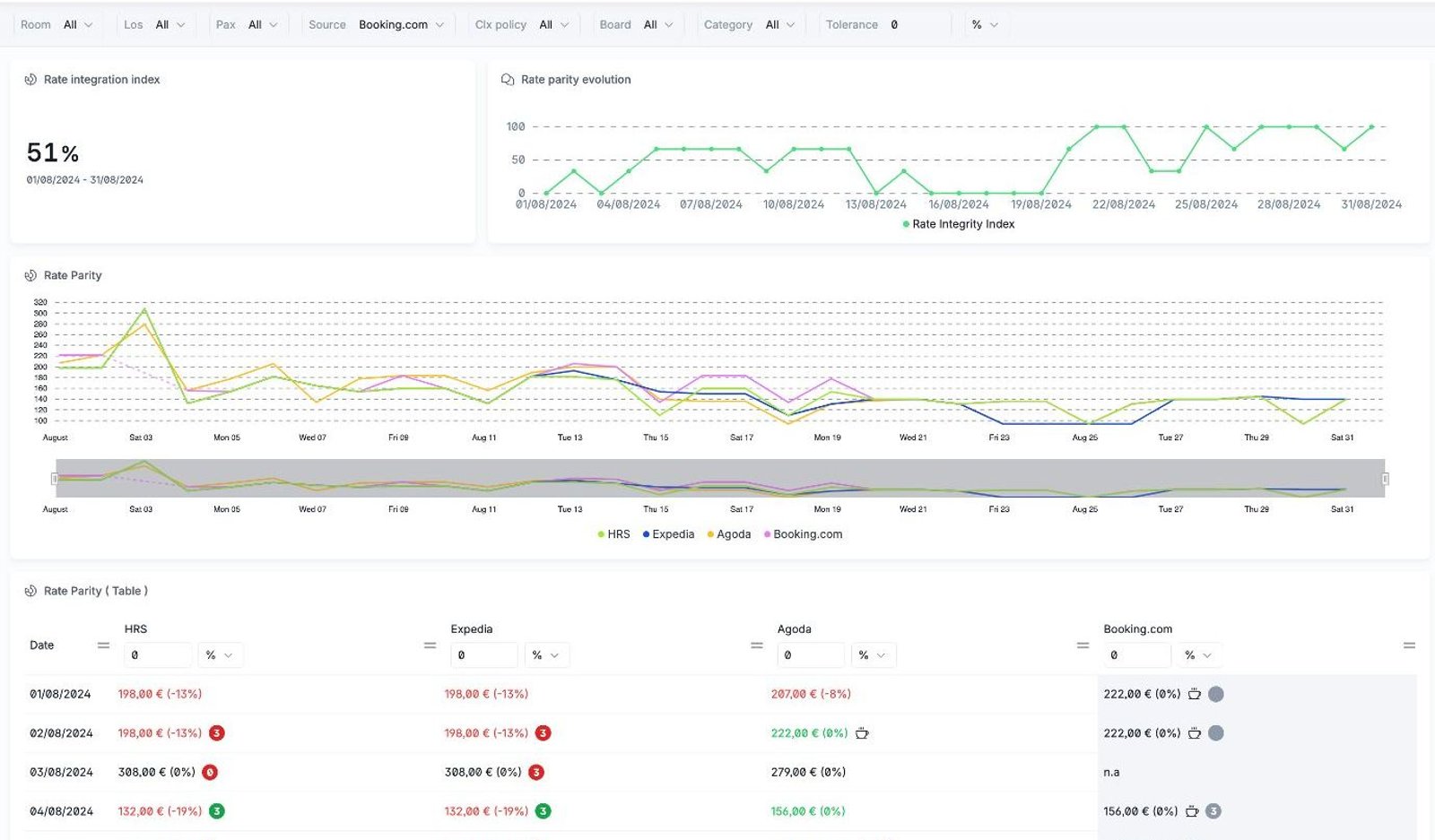The image size is (1435, 840).
Task: Edit the HRS tolerance input
Action: point(158,655)
